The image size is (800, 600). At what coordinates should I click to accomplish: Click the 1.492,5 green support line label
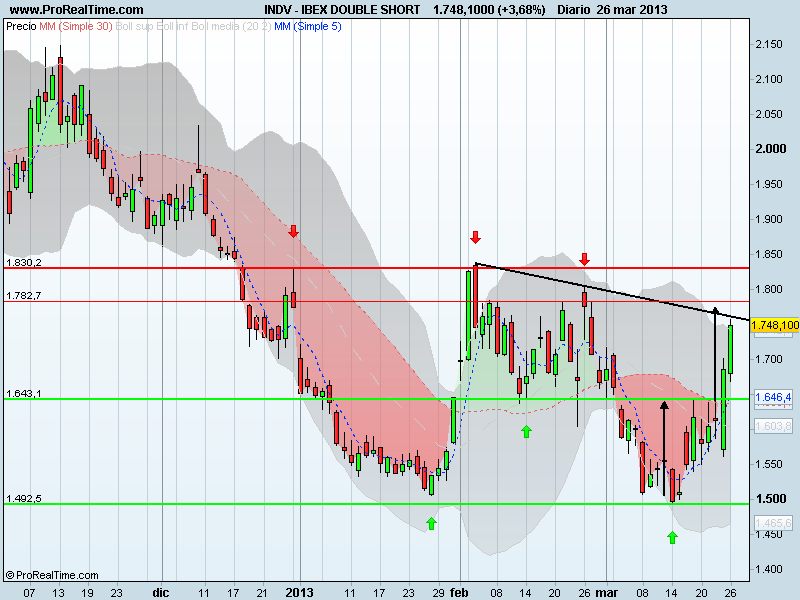coord(23,498)
